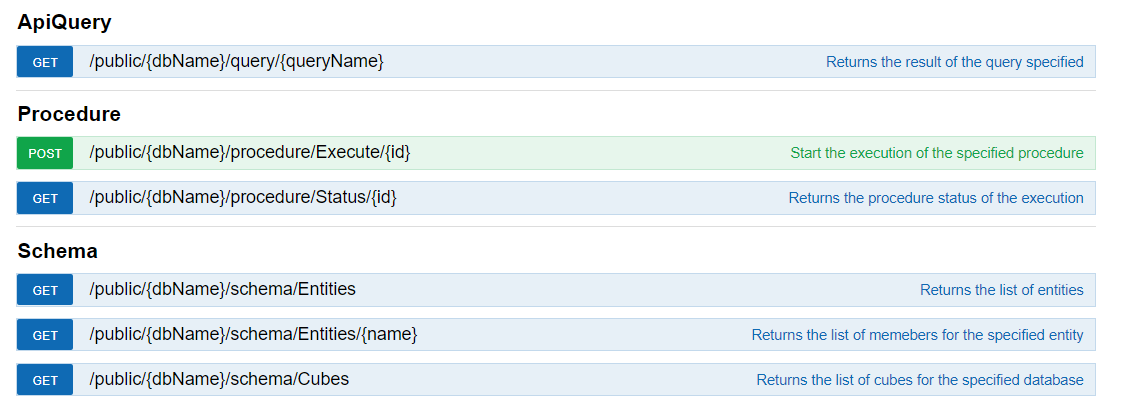Collapse the Procedure section heading
1121x416 pixels.
tap(69, 114)
